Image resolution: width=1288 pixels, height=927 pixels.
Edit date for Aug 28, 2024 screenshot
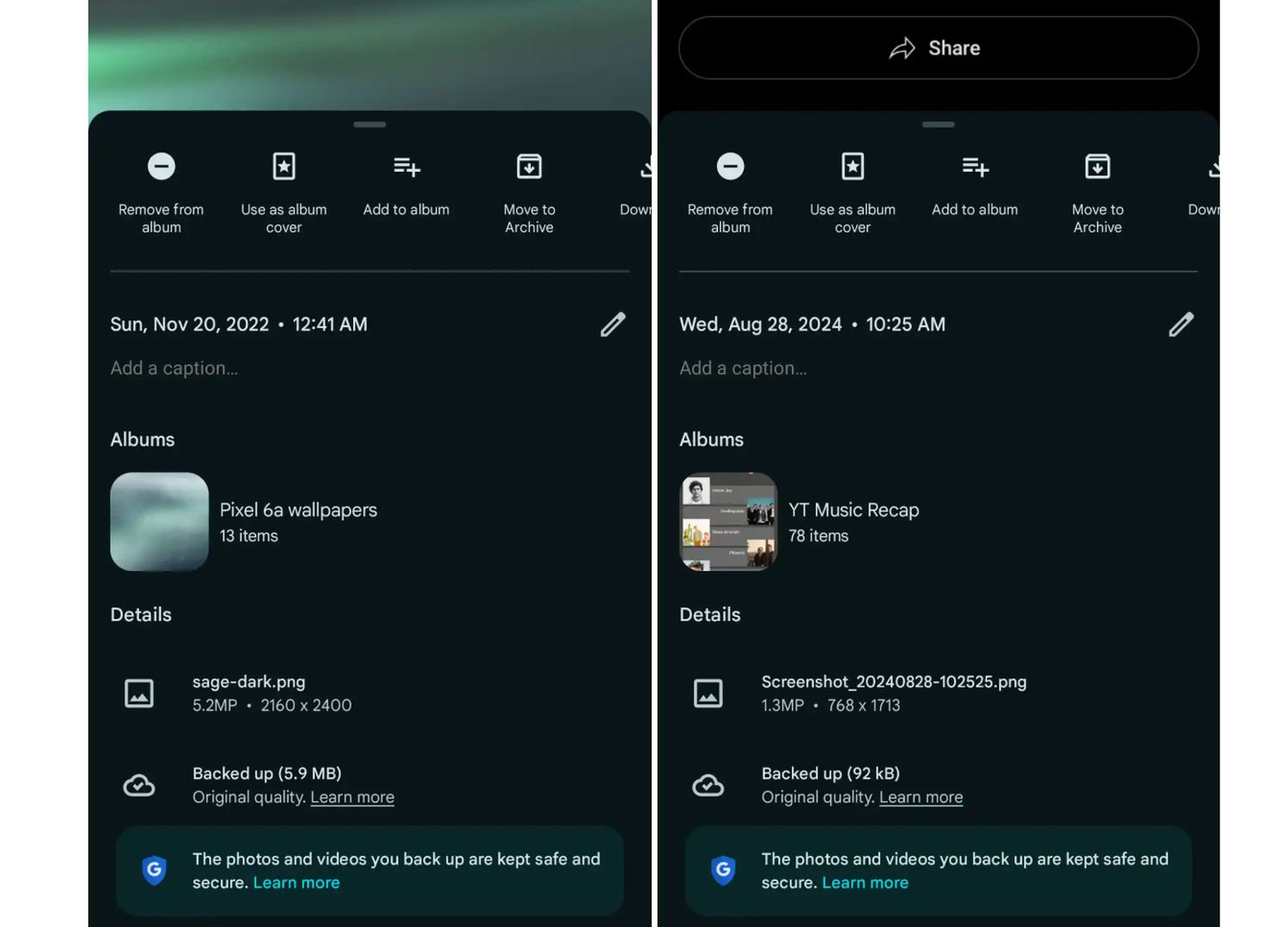click(x=1181, y=324)
